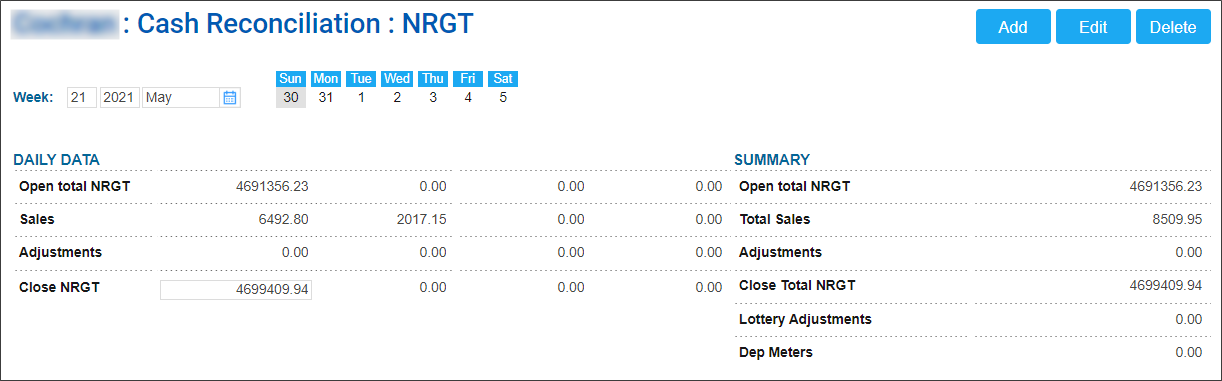Image resolution: width=1222 pixels, height=381 pixels.
Task: Select the Mon day tab
Action: [326, 78]
